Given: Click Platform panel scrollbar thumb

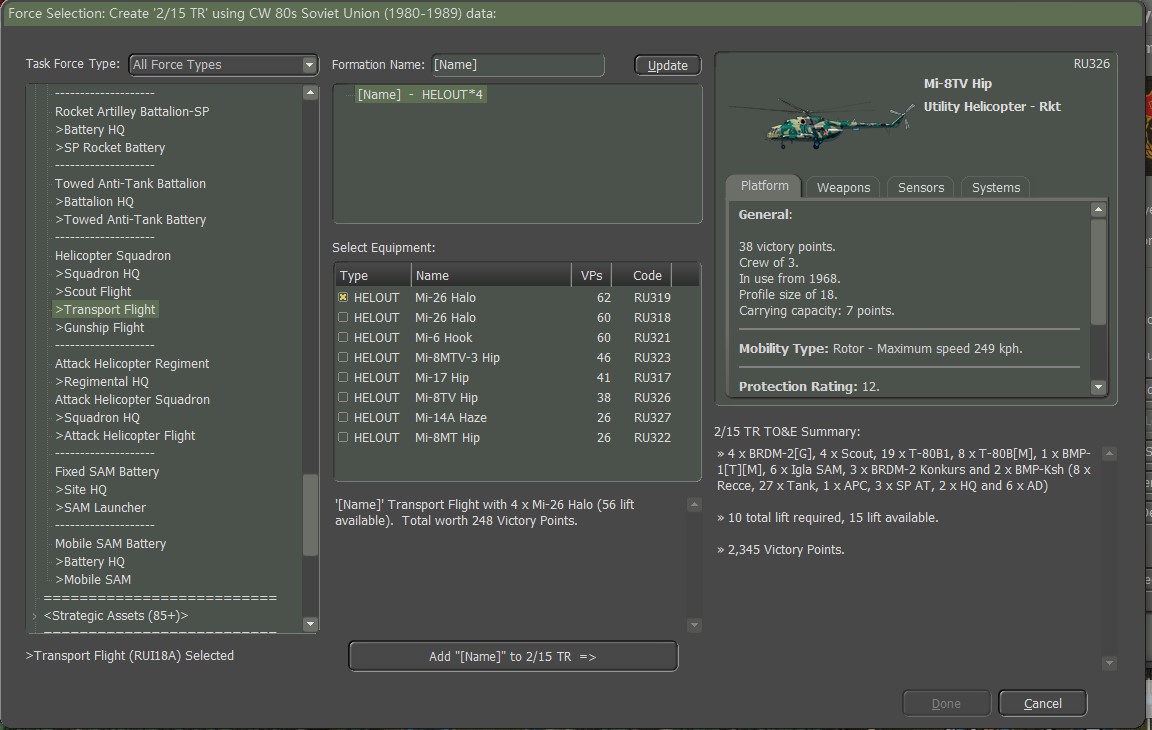Looking at the screenshot, I should click(1098, 272).
